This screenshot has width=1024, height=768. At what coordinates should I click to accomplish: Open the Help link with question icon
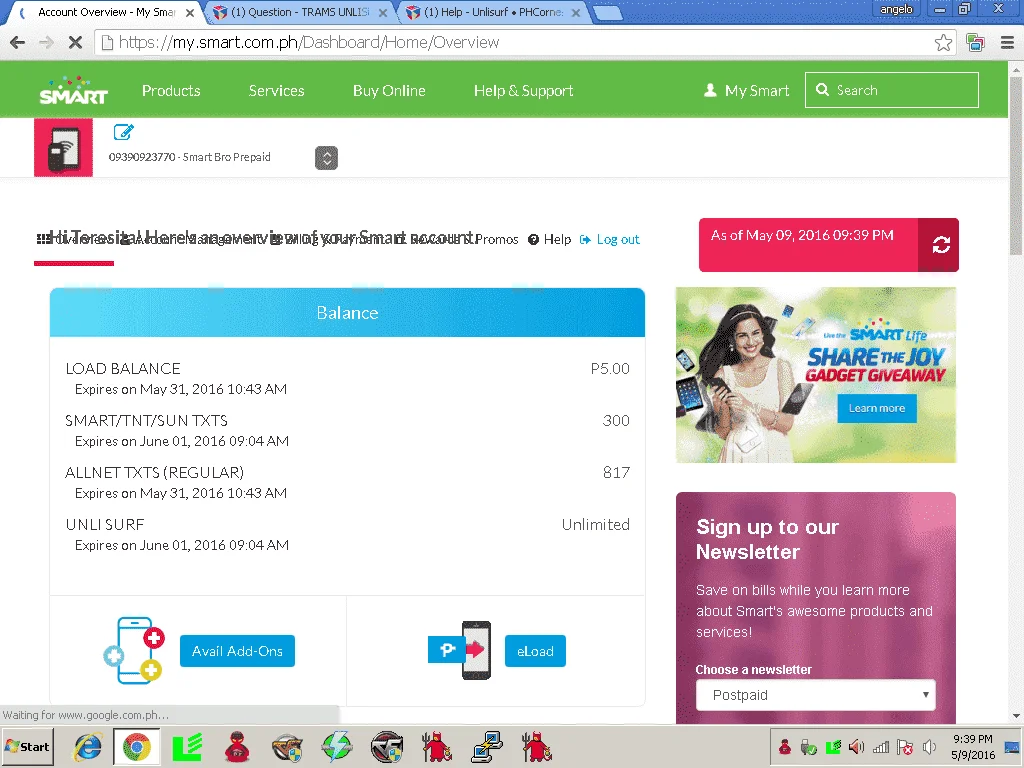click(549, 240)
